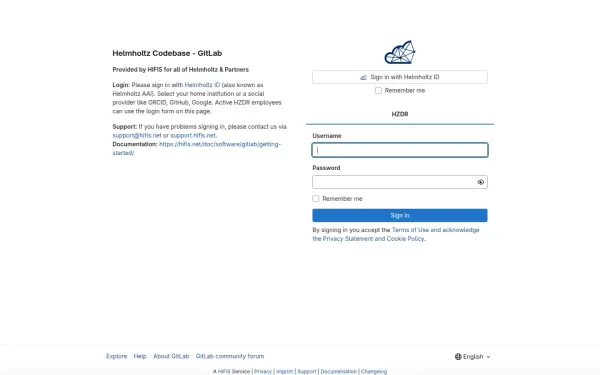Toggle password visibility eye icon
The image size is (600, 375).
coord(481,182)
